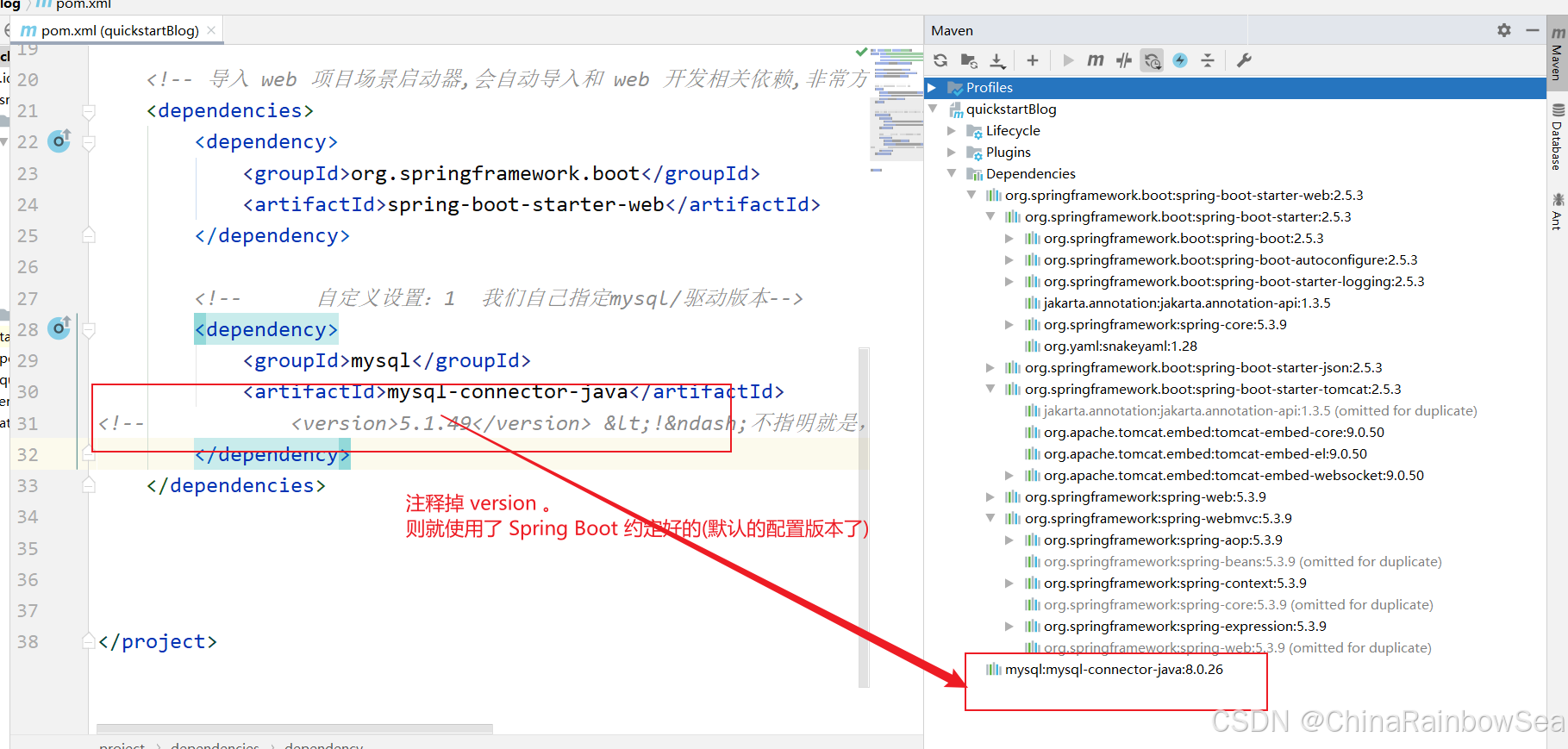The image size is (1568, 749).
Task: Click the editor horizontal scrollbar
Action: pyautogui.click(x=295, y=728)
